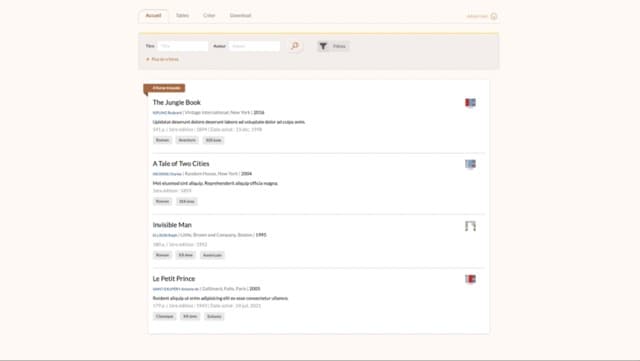Image resolution: width=640 pixels, height=361 pixels.
Task: Click the author link under Le Petit Prince
Action: click(x=176, y=289)
